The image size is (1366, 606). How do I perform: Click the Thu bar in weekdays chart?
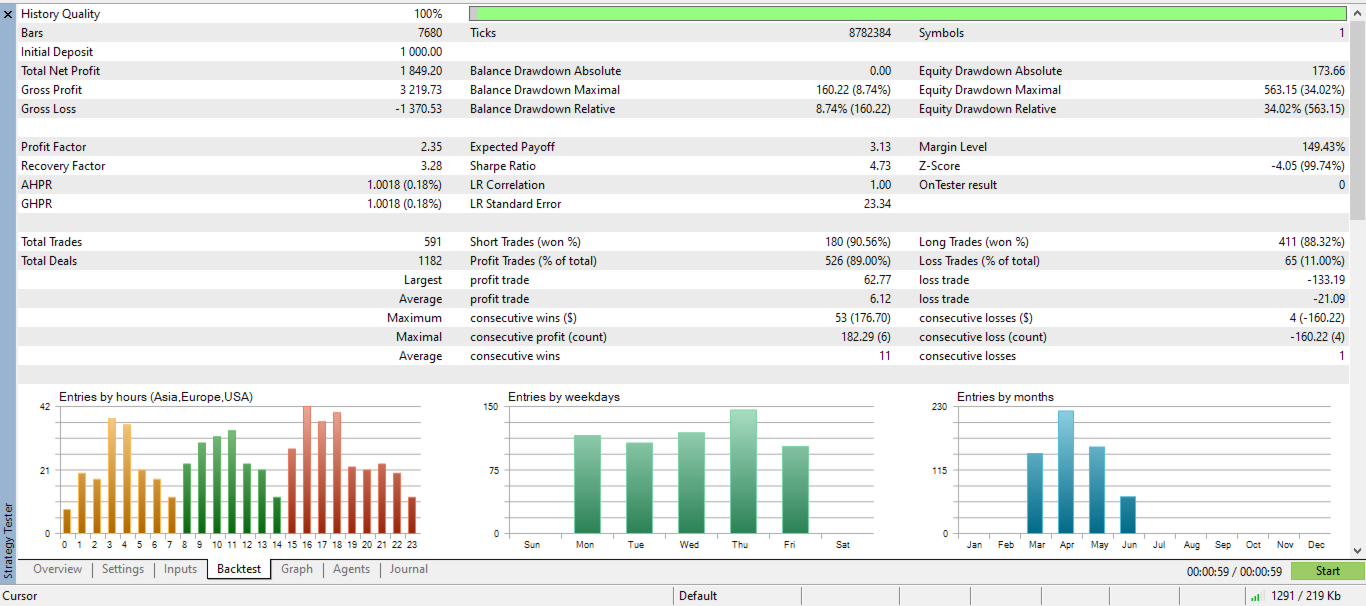pos(743,471)
